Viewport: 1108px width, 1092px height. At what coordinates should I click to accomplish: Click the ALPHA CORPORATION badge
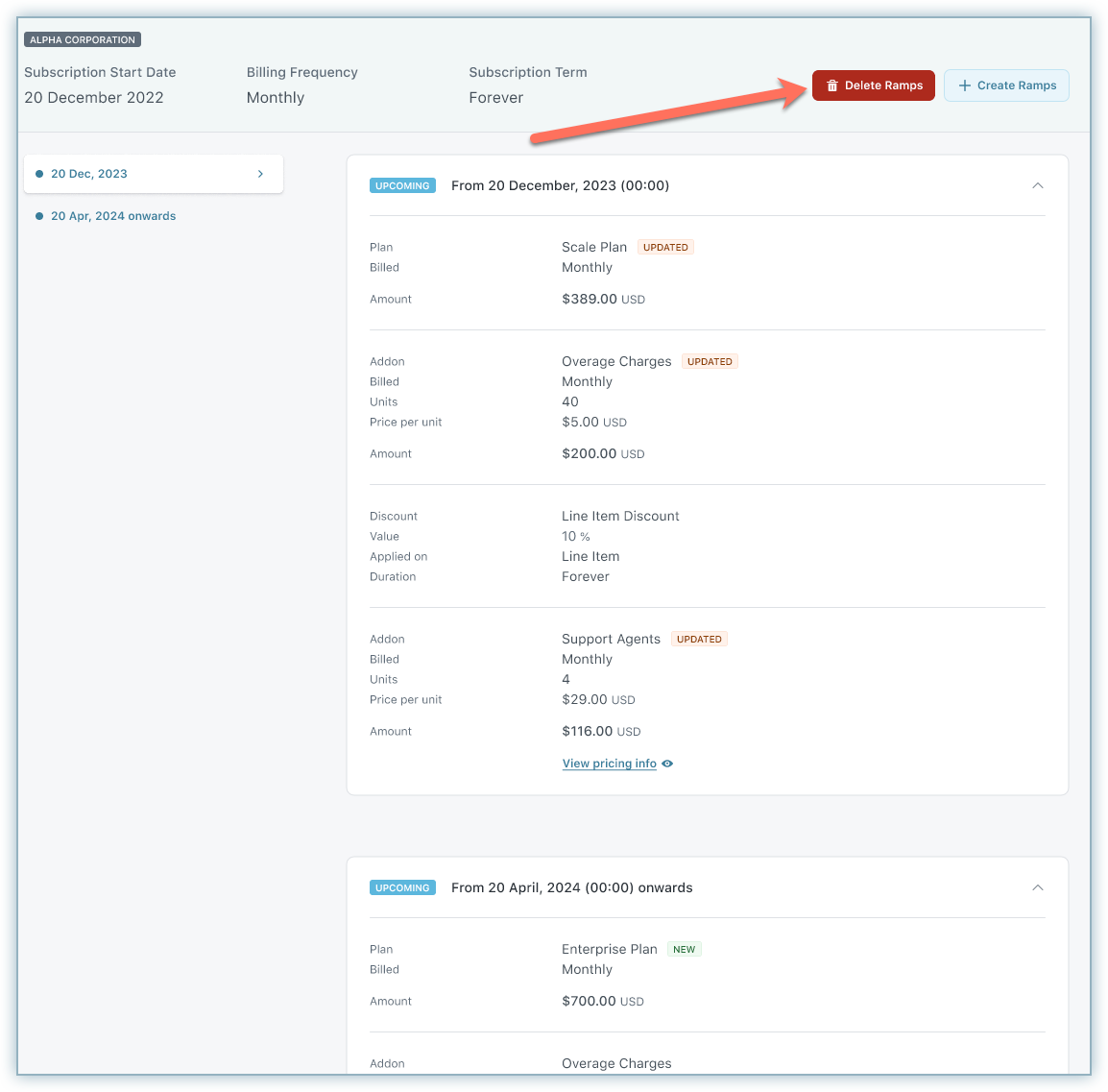tap(83, 40)
